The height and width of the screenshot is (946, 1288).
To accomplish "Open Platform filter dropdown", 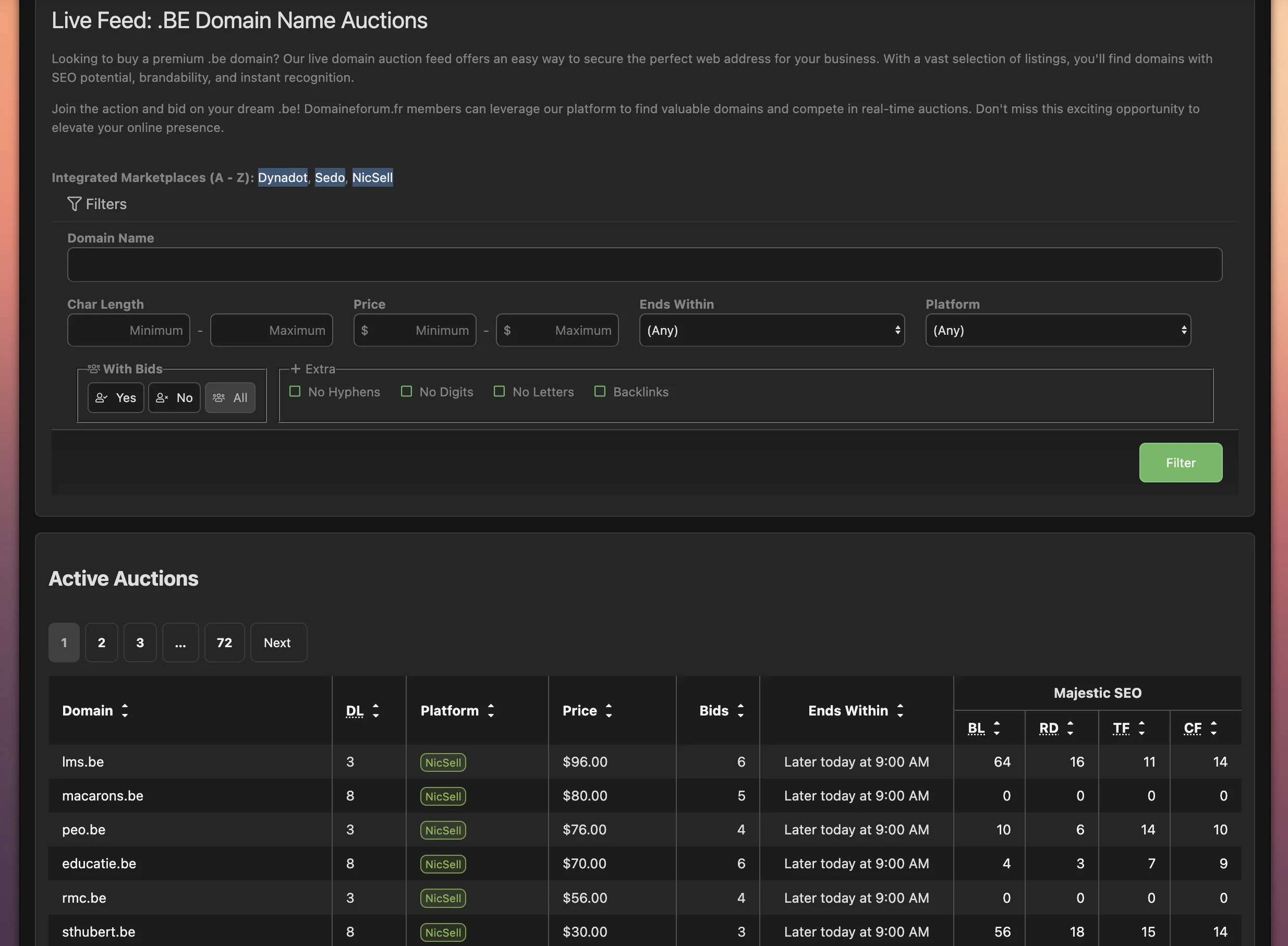I will pos(1058,330).
